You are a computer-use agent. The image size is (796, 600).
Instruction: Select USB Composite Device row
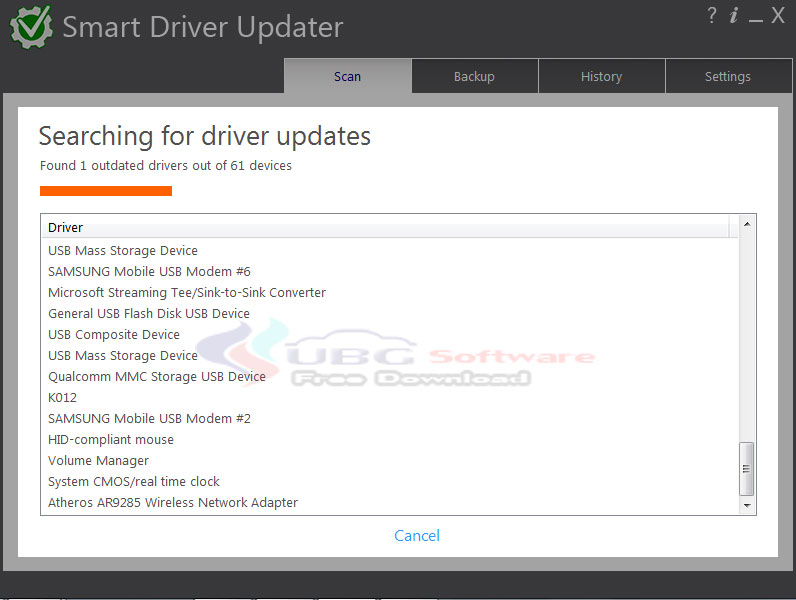click(x=390, y=335)
